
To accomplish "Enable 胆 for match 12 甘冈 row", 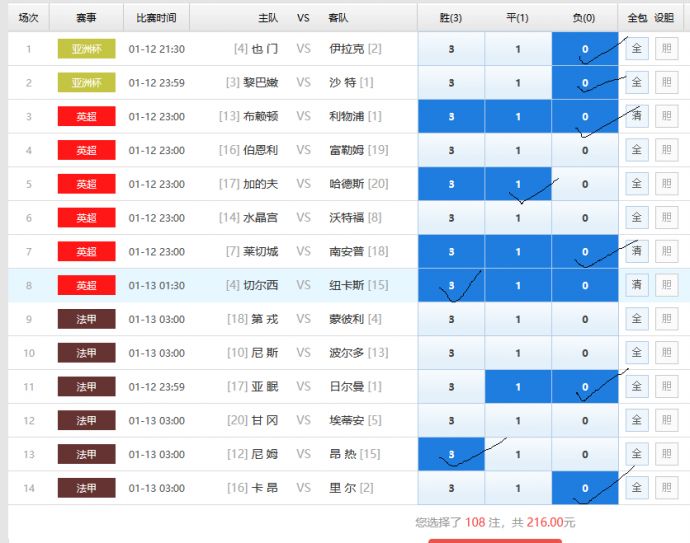I will [x=666, y=421].
